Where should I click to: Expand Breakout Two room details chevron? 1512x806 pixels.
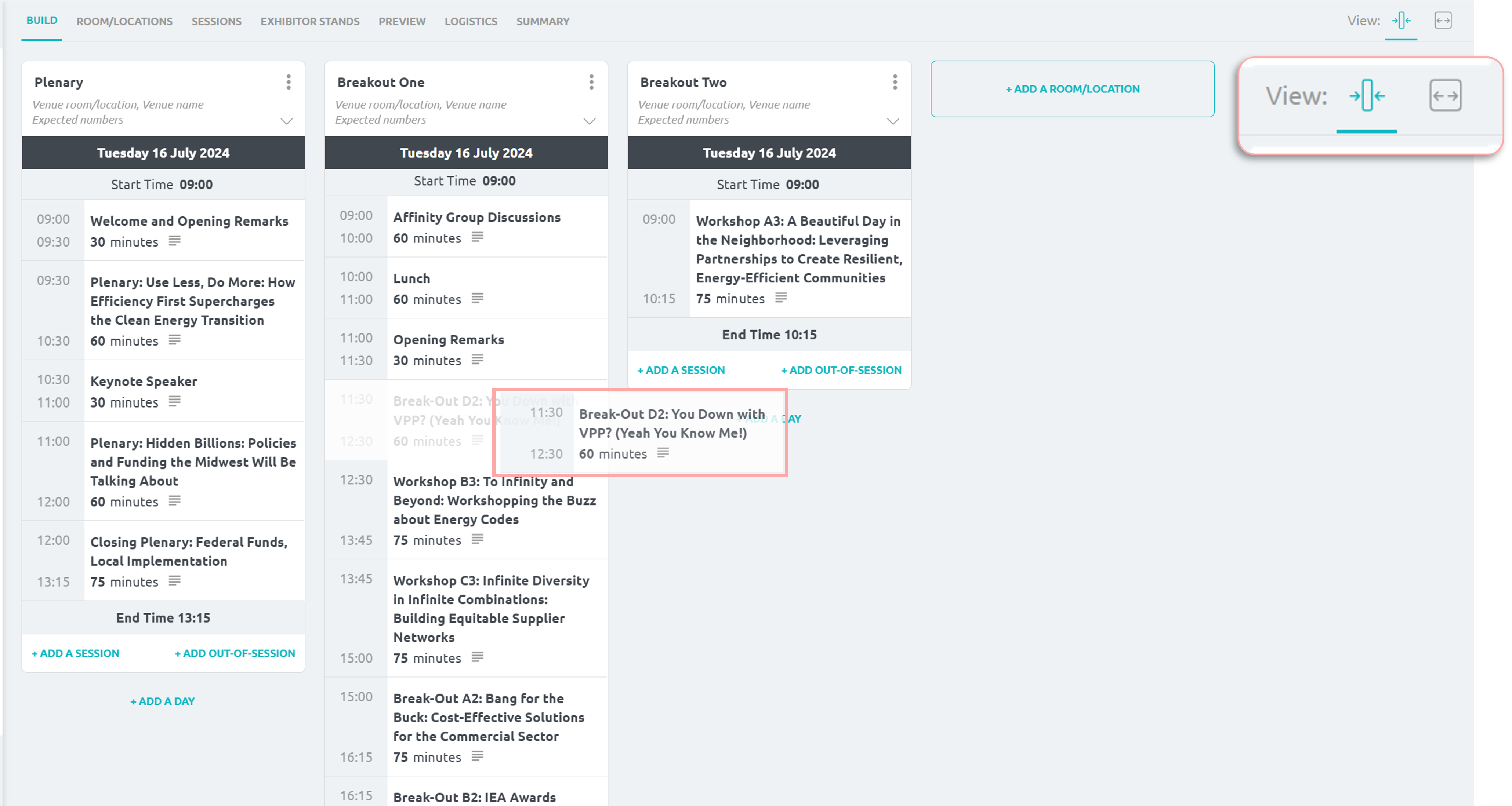click(893, 121)
